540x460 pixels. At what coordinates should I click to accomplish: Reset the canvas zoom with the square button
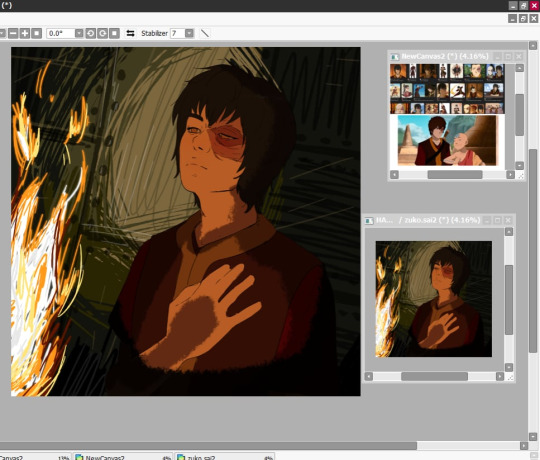point(37,33)
